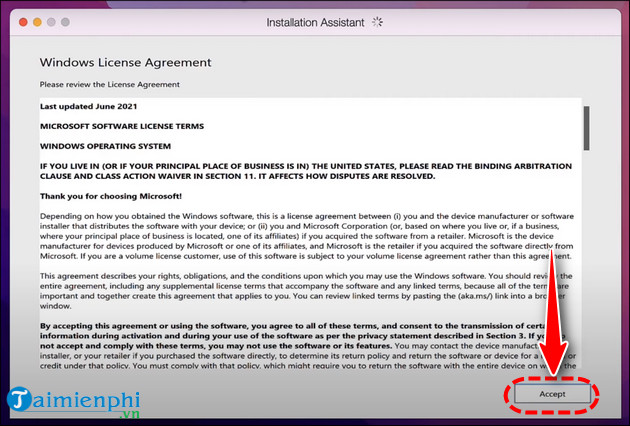
Task: Click the "Windows License Agreement" heading
Action: [x=125, y=63]
